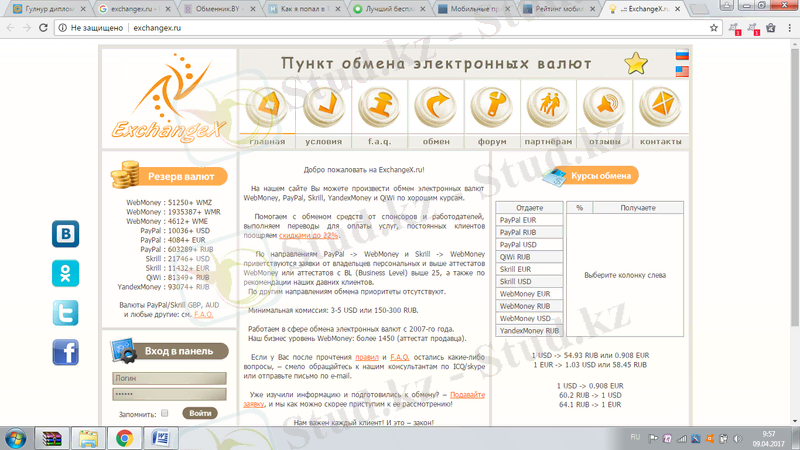Select YandexMoney RUB in Отдаете column

click(x=529, y=331)
